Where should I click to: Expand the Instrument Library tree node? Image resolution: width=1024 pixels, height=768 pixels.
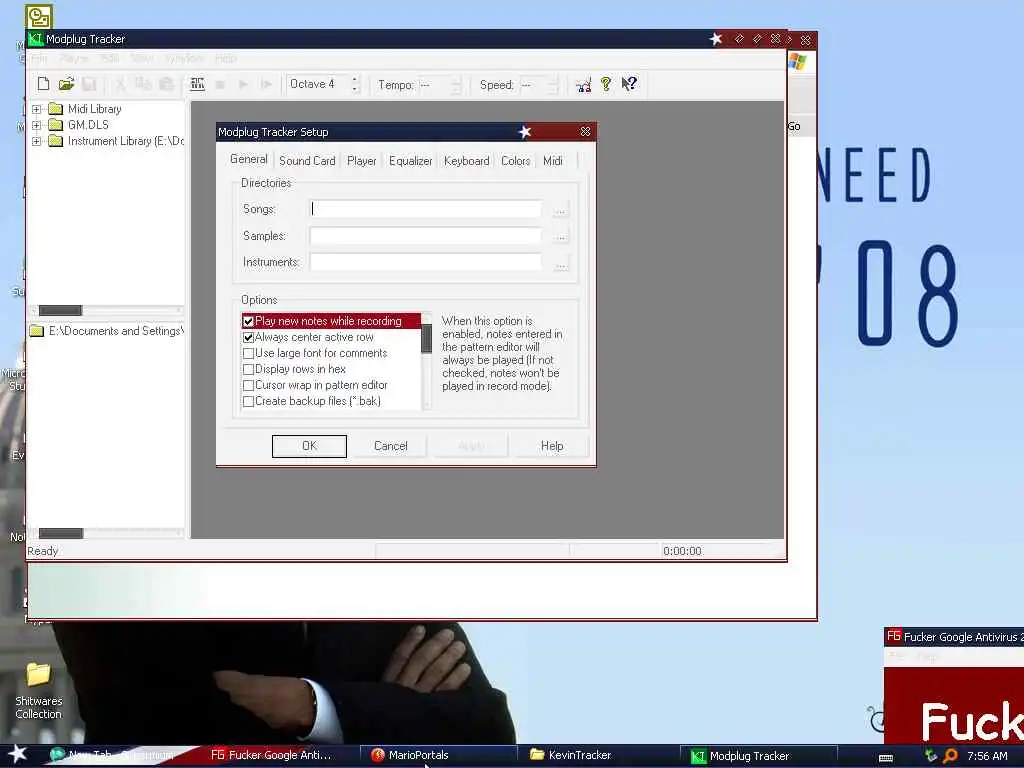click(x=37, y=141)
